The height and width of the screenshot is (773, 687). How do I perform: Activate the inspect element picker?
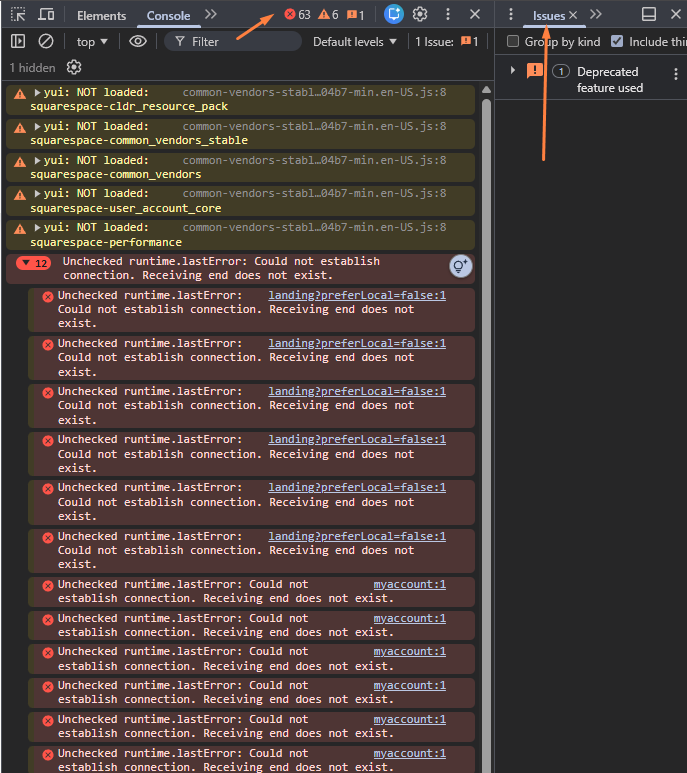pos(18,15)
